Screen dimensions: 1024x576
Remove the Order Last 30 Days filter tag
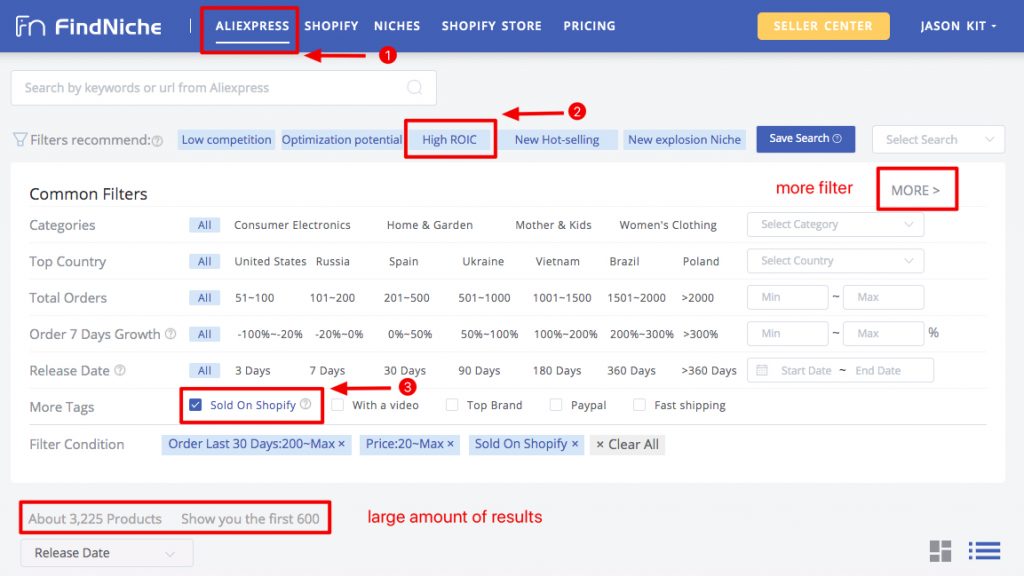pyautogui.click(x=342, y=444)
